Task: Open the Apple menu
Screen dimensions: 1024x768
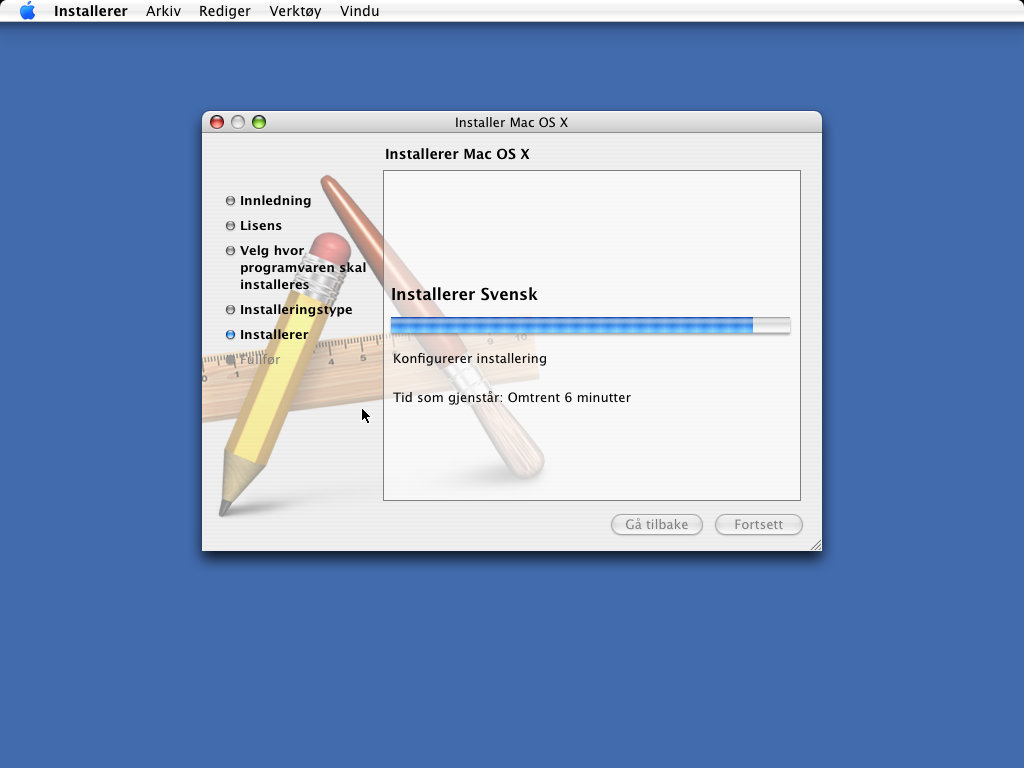Action: pos(27,10)
